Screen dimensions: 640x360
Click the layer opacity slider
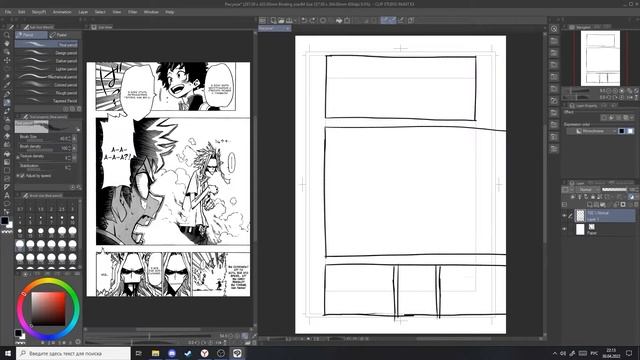(x=614, y=190)
